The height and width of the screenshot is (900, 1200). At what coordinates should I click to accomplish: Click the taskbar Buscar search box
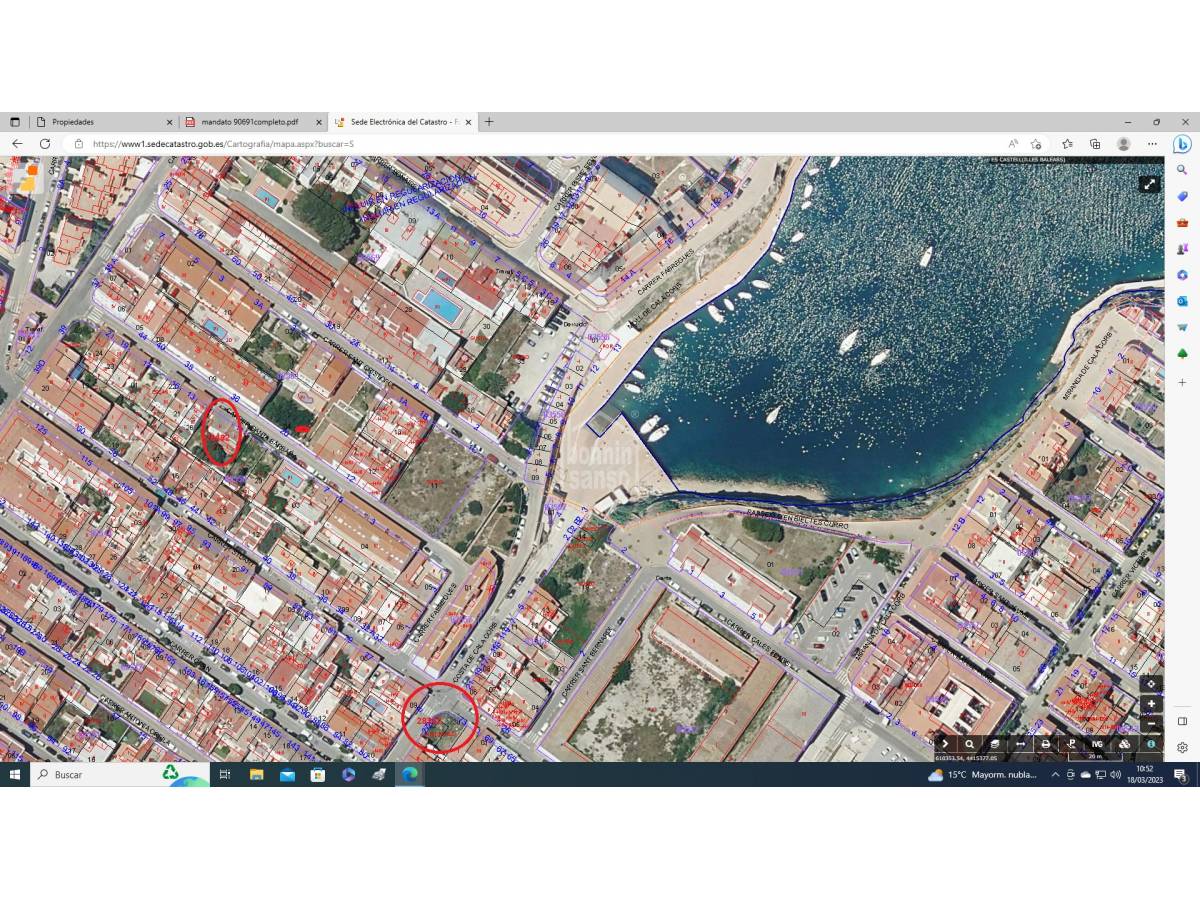pos(120,775)
